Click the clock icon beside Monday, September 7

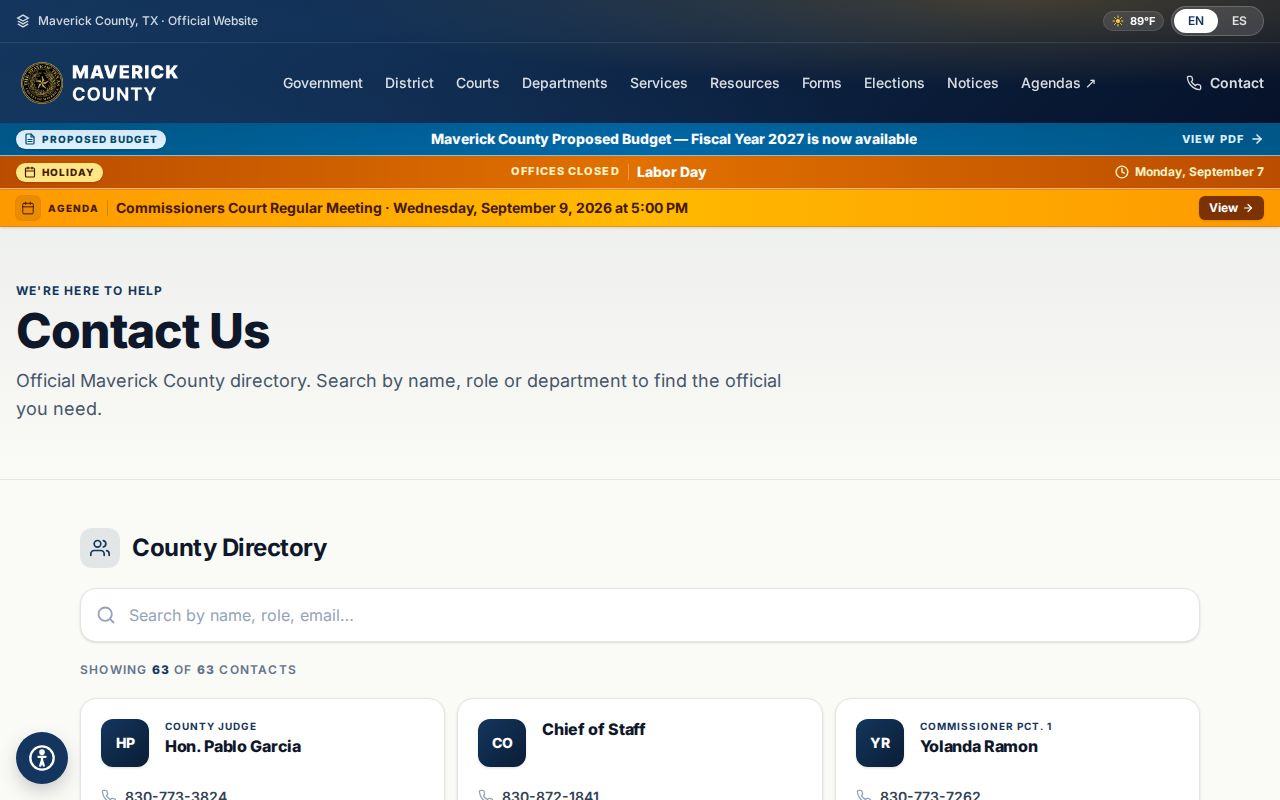click(1122, 172)
